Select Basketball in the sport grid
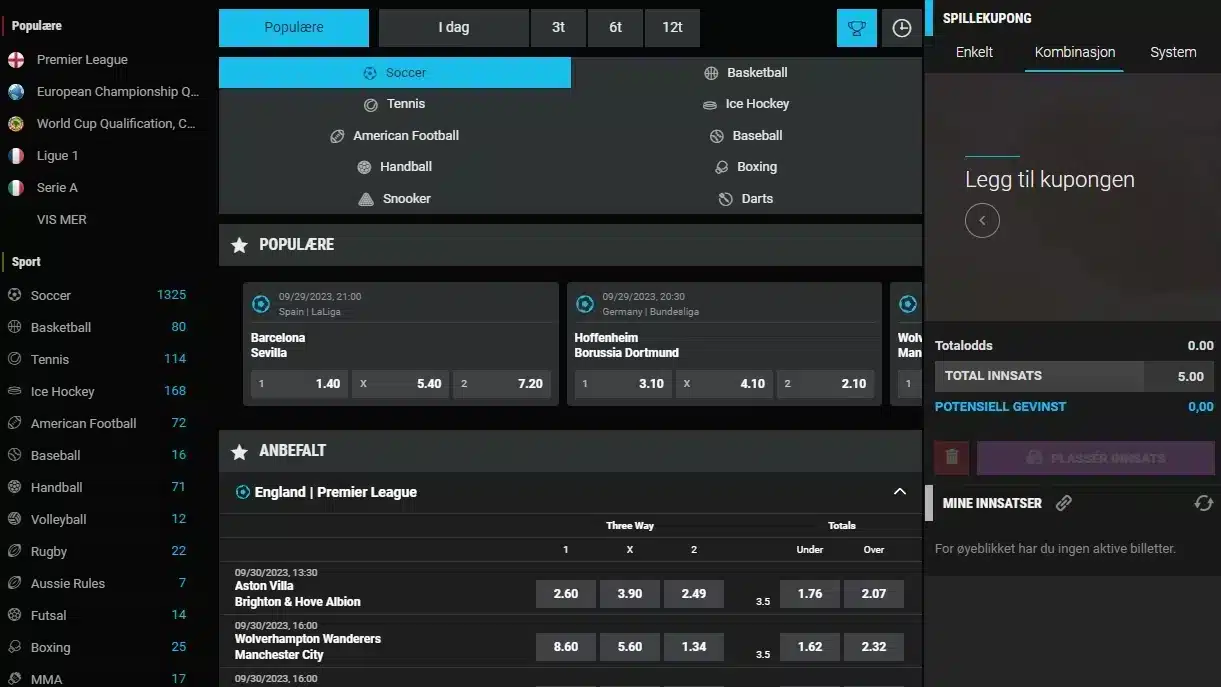The width and height of the screenshot is (1221, 687). pyautogui.click(x=746, y=72)
